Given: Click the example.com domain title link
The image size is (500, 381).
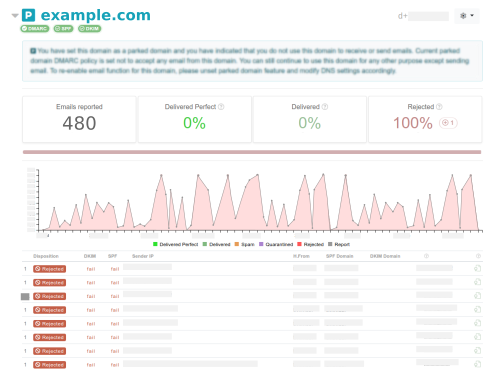Looking at the screenshot, I should 96,15.
